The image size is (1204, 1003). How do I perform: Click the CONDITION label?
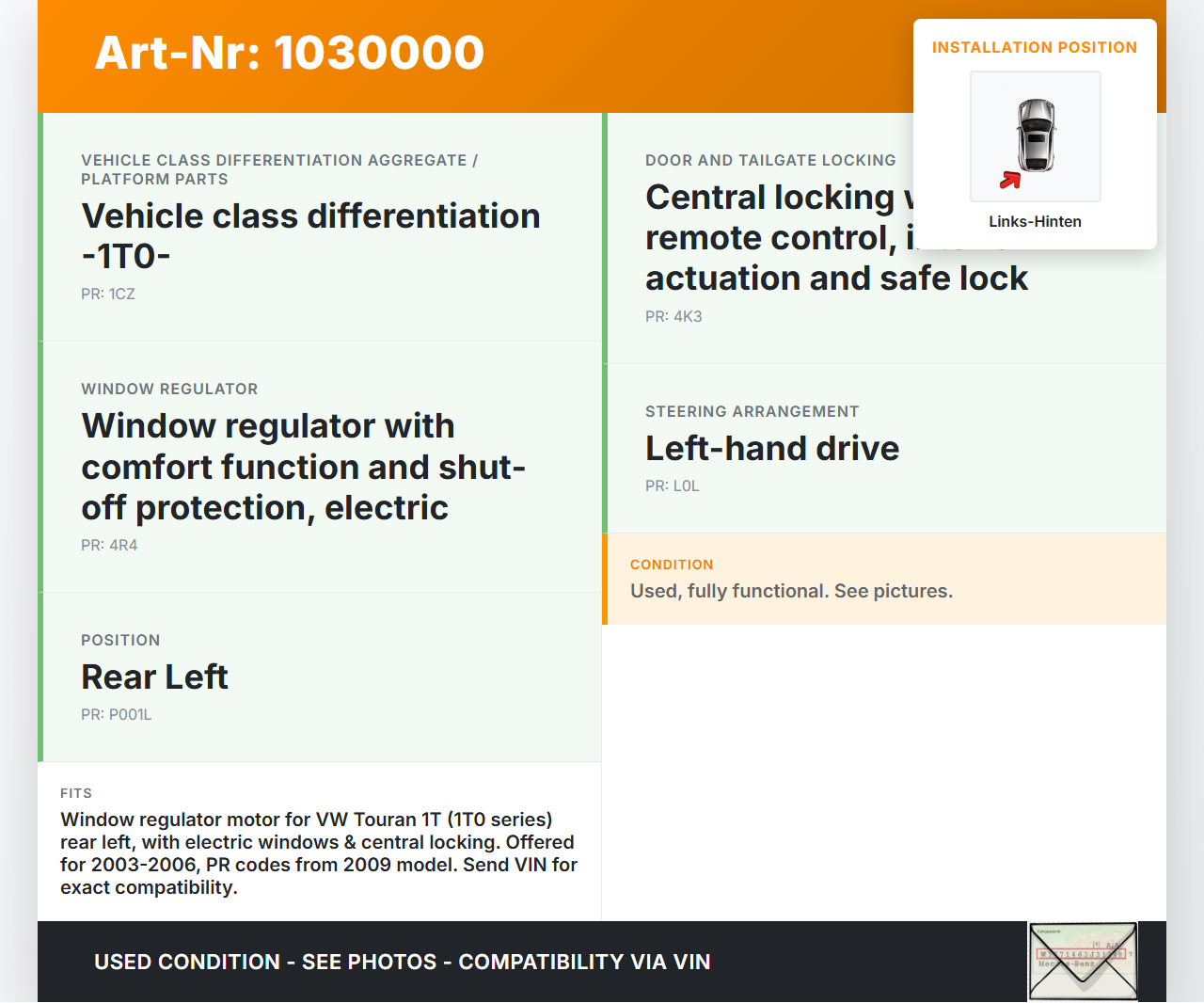click(672, 565)
